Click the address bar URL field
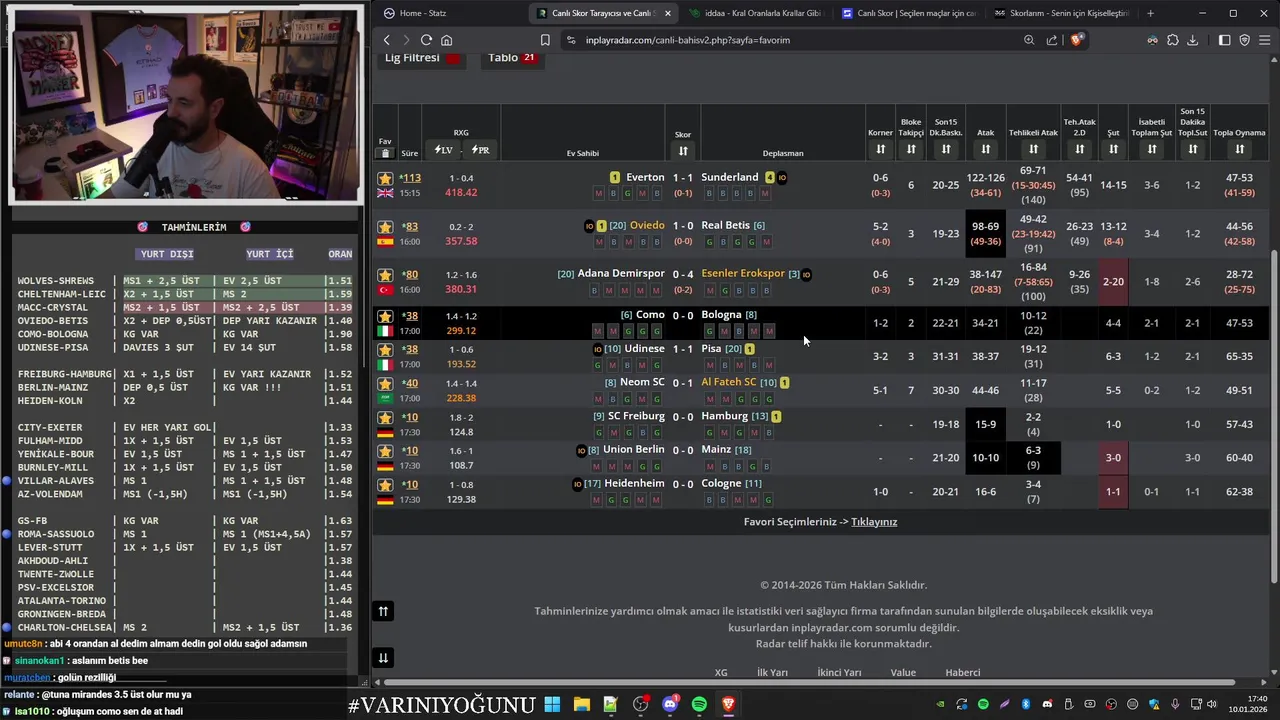The width and height of the screenshot is (1280, 720). pyautogui.click(x=790, y=40)
